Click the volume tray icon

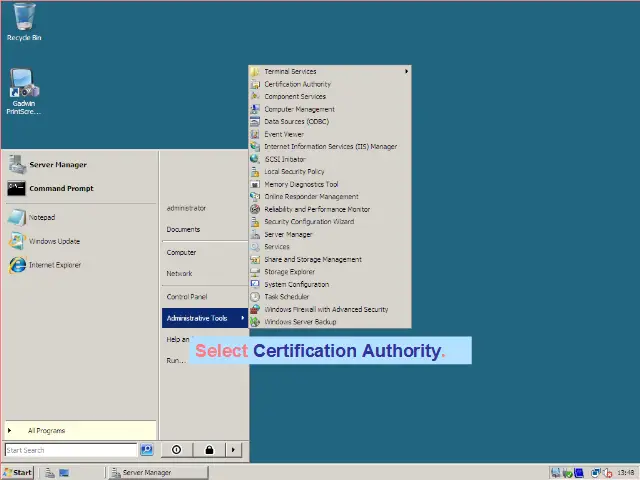point(608,473)
